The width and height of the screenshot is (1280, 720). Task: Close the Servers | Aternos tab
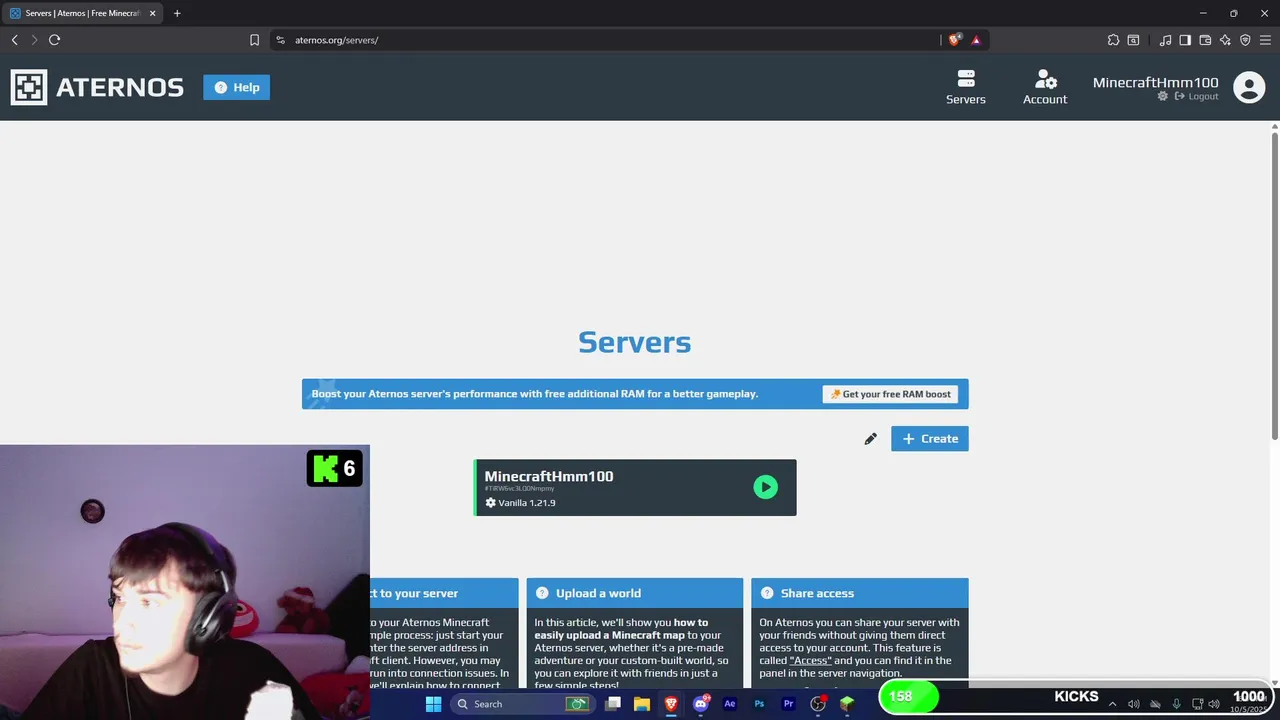click(152, 13)
